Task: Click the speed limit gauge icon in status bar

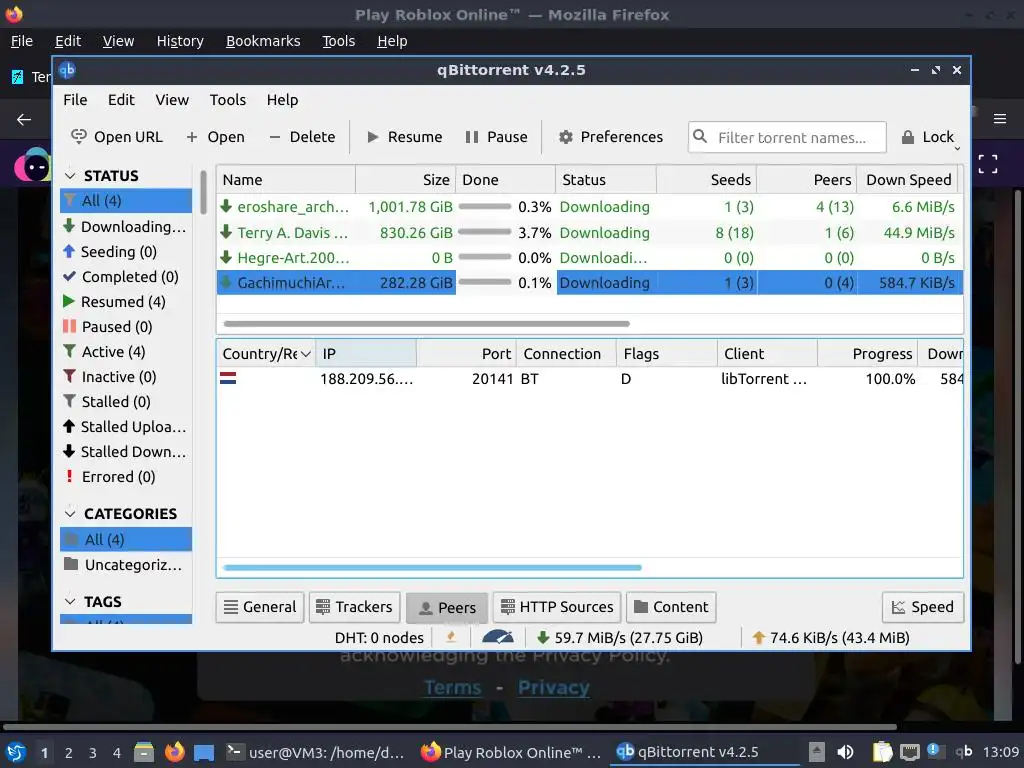Action: [x=498, y=637]
